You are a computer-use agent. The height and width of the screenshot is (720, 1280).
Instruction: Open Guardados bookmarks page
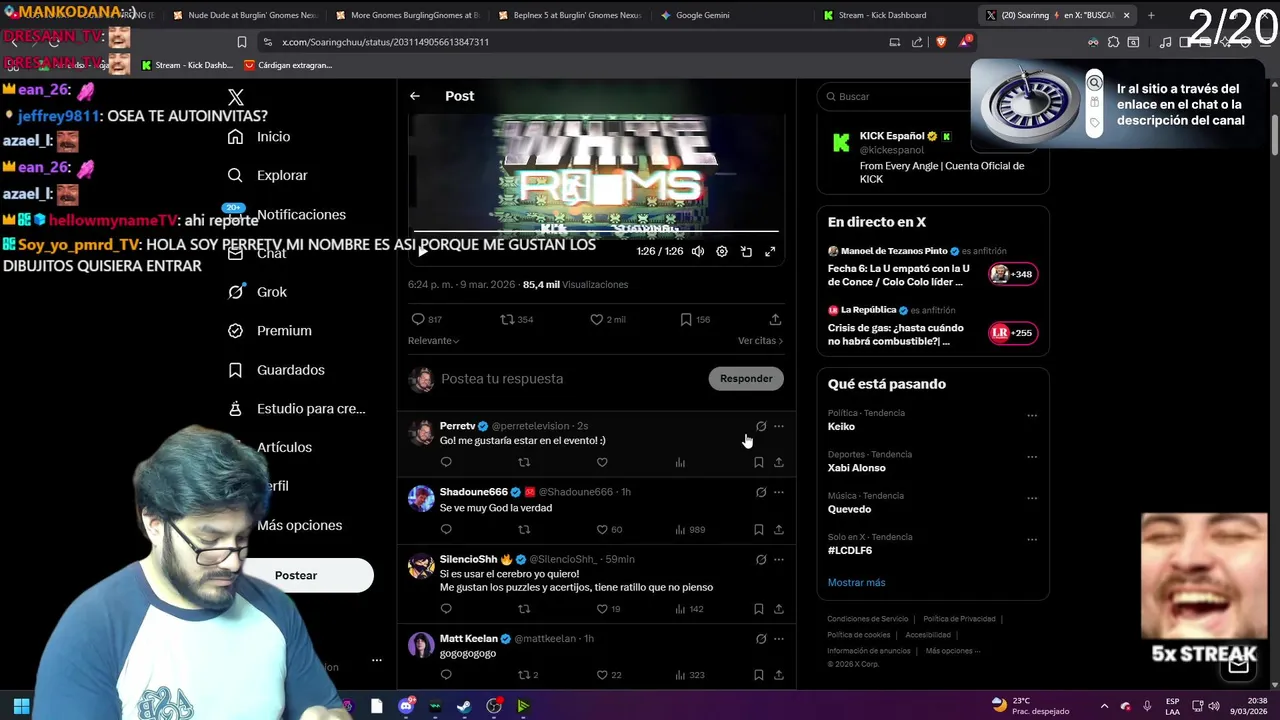click(276, 370)
